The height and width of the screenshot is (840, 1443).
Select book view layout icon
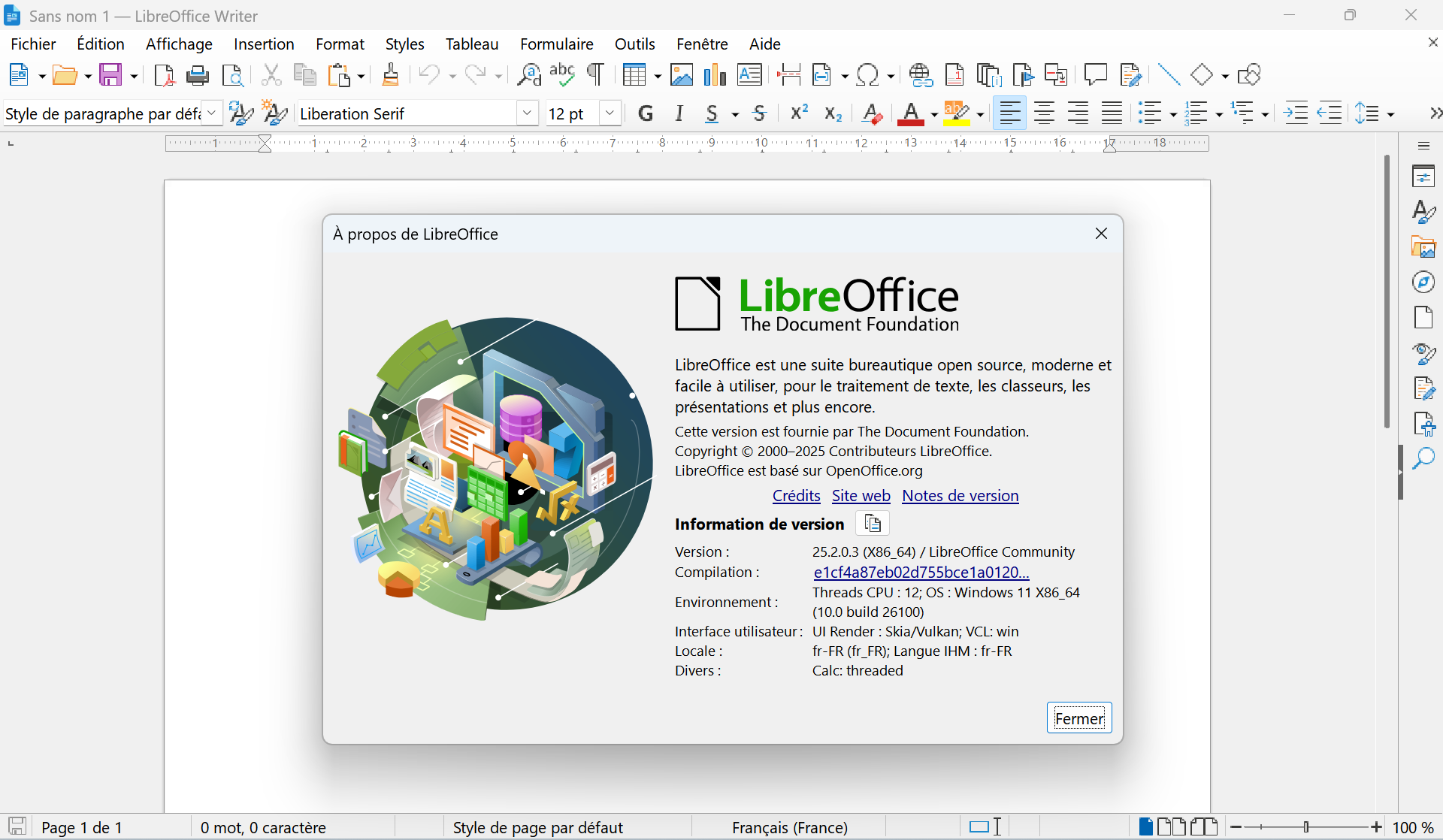(x=1204, y=827)
